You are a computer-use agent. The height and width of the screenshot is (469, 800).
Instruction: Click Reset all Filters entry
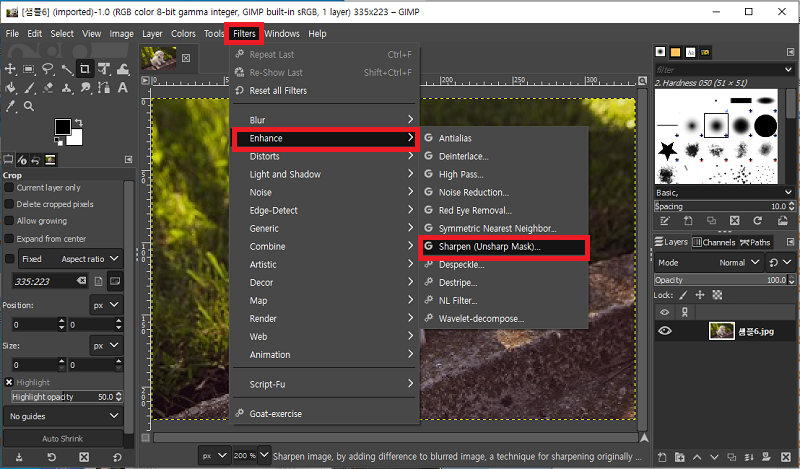(324, 91)
